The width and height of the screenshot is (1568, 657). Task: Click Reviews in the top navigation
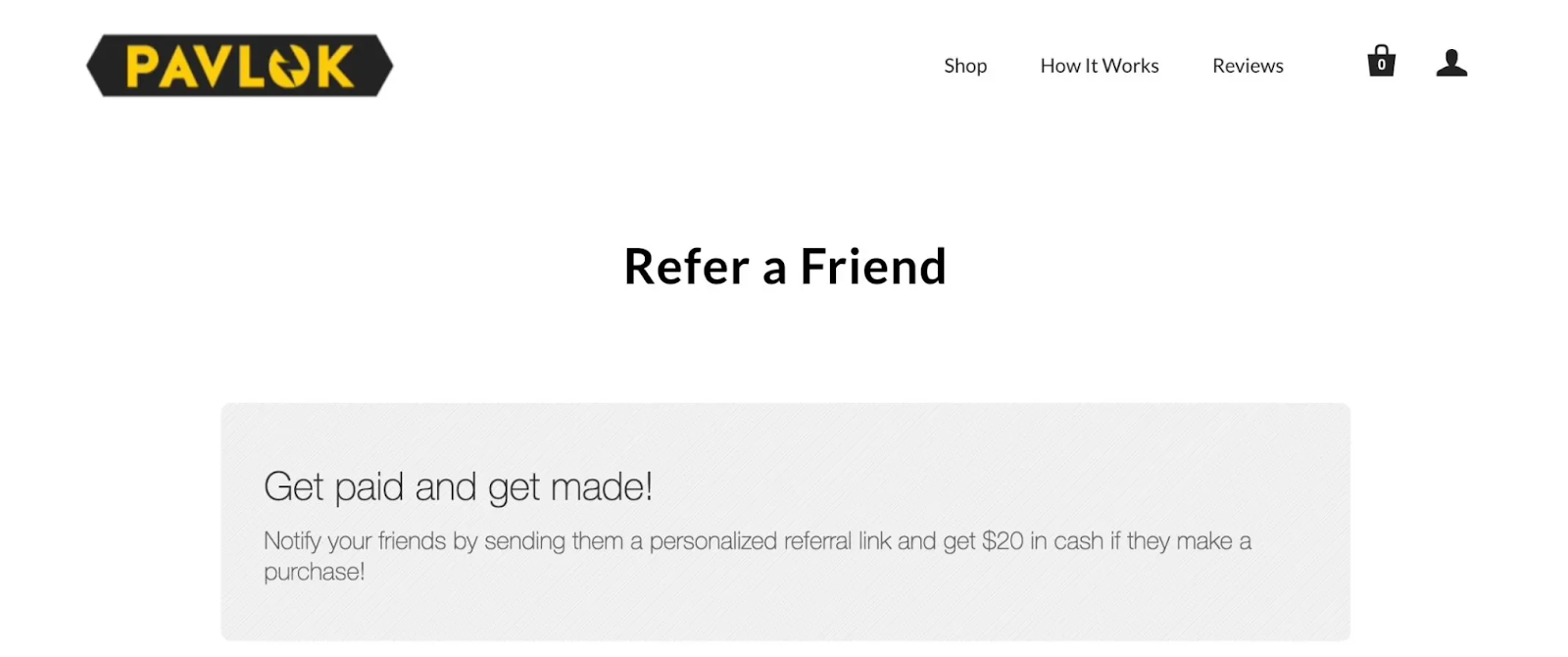point(1247,66)
